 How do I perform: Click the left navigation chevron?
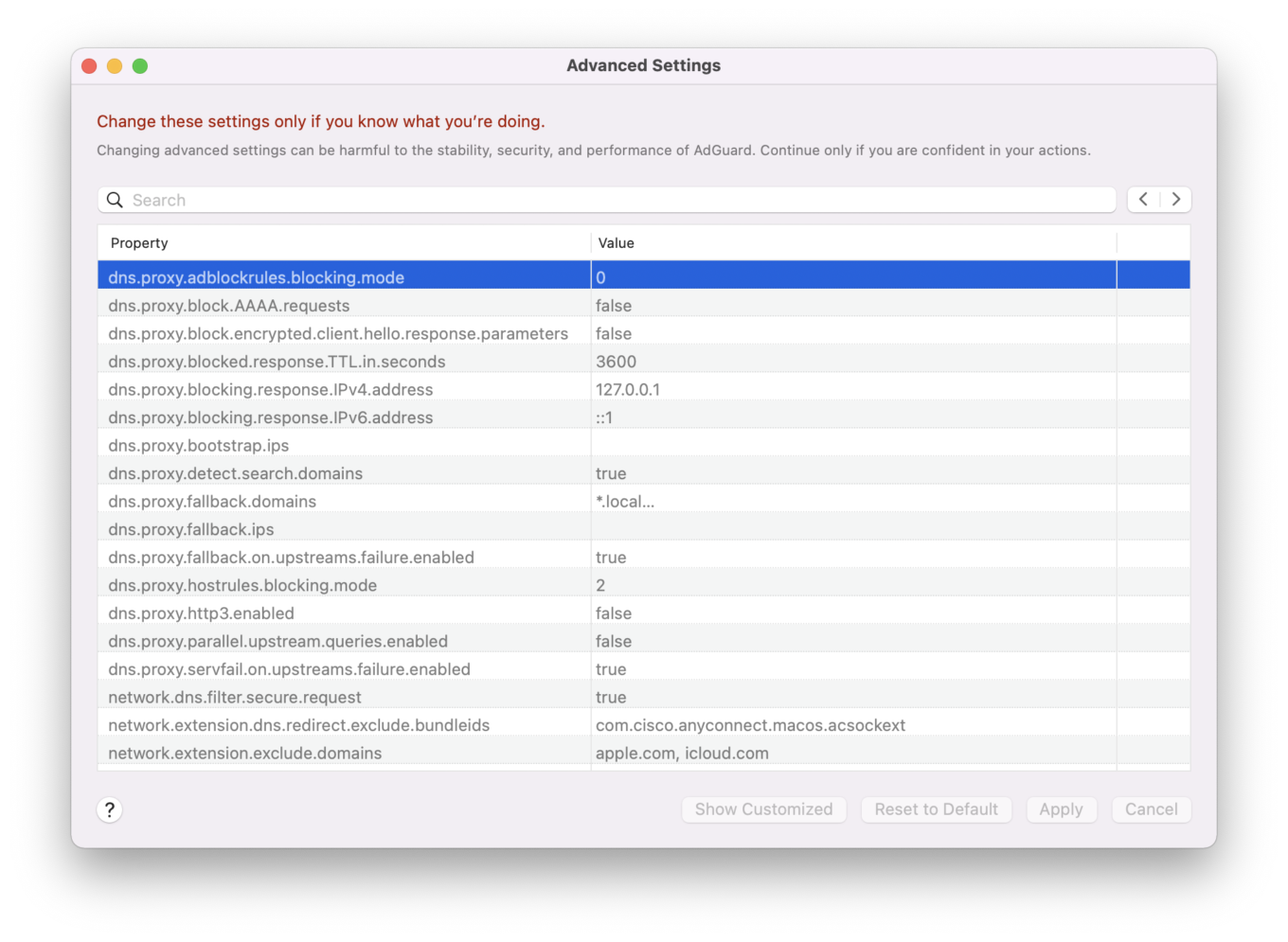click(x=1143, y=199)
